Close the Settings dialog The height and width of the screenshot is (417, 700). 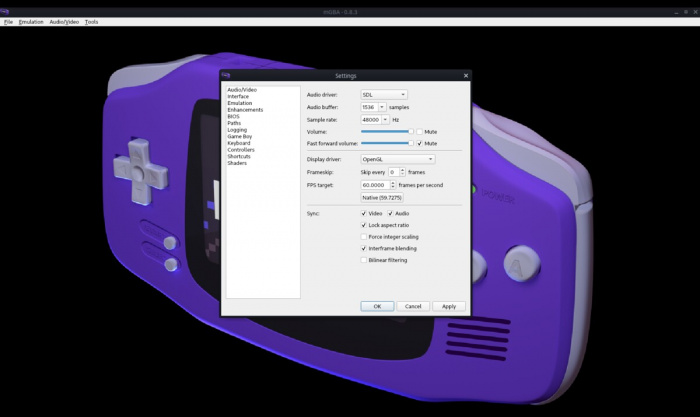coord(466,75)
